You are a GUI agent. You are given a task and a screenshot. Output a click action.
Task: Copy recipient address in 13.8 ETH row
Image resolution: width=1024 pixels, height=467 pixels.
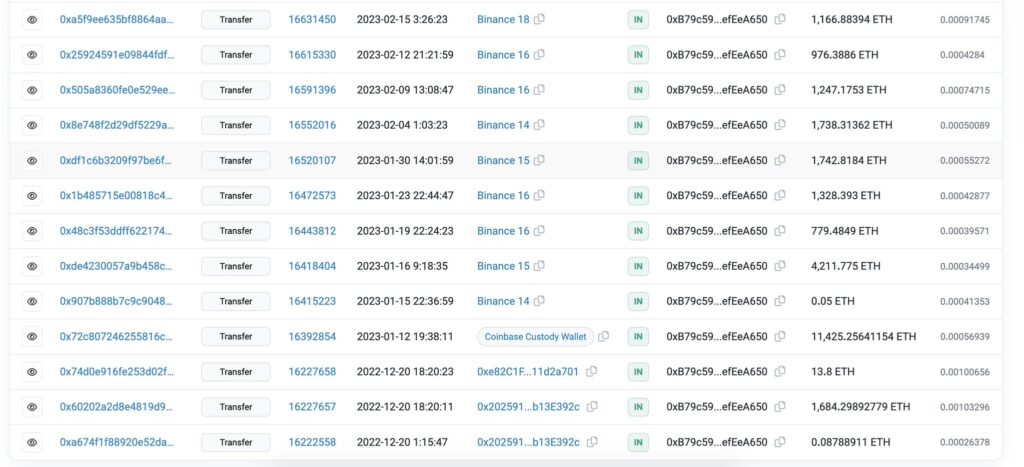(780, 372)
